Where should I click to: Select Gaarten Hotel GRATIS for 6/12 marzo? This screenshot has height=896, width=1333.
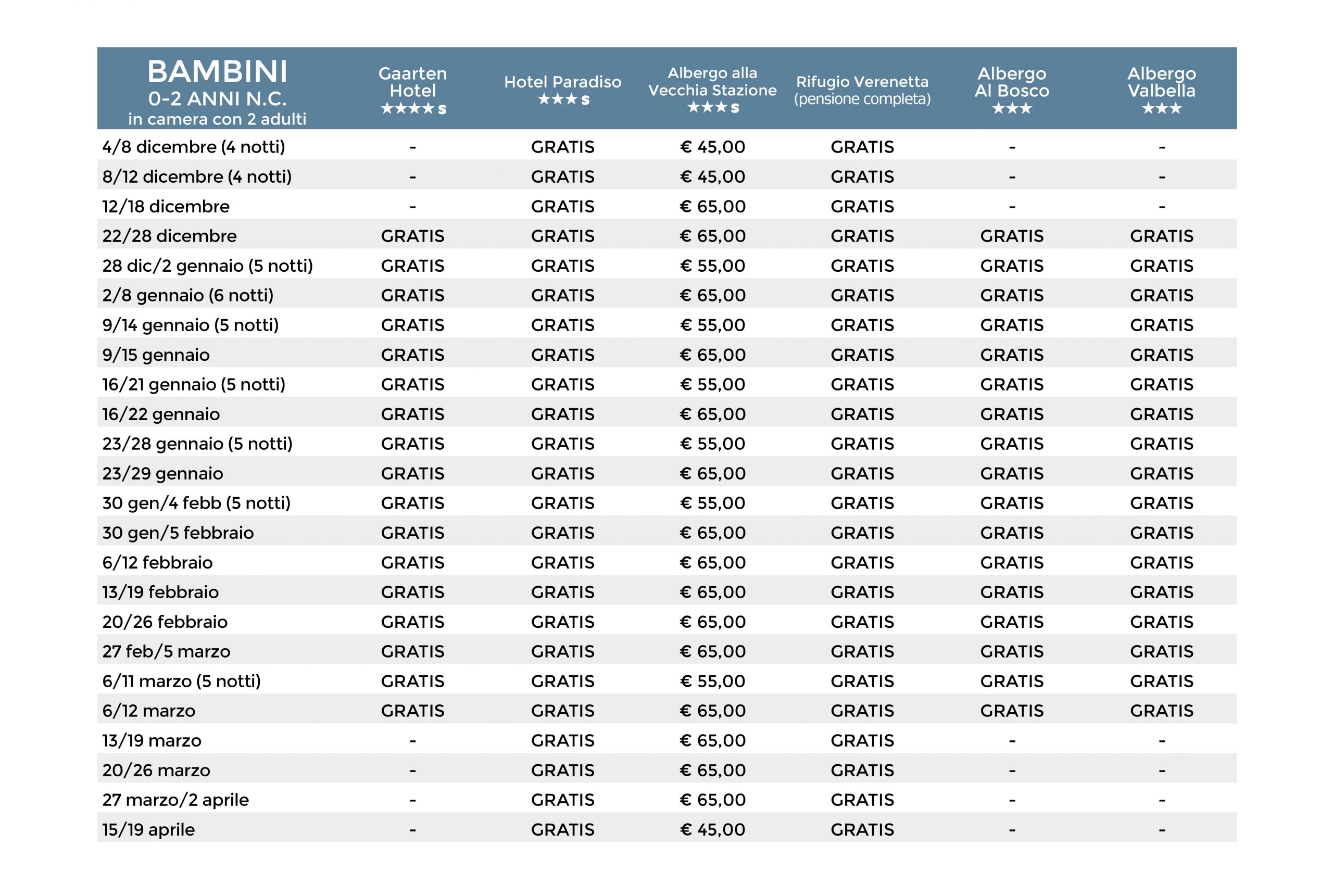point(412,711)
